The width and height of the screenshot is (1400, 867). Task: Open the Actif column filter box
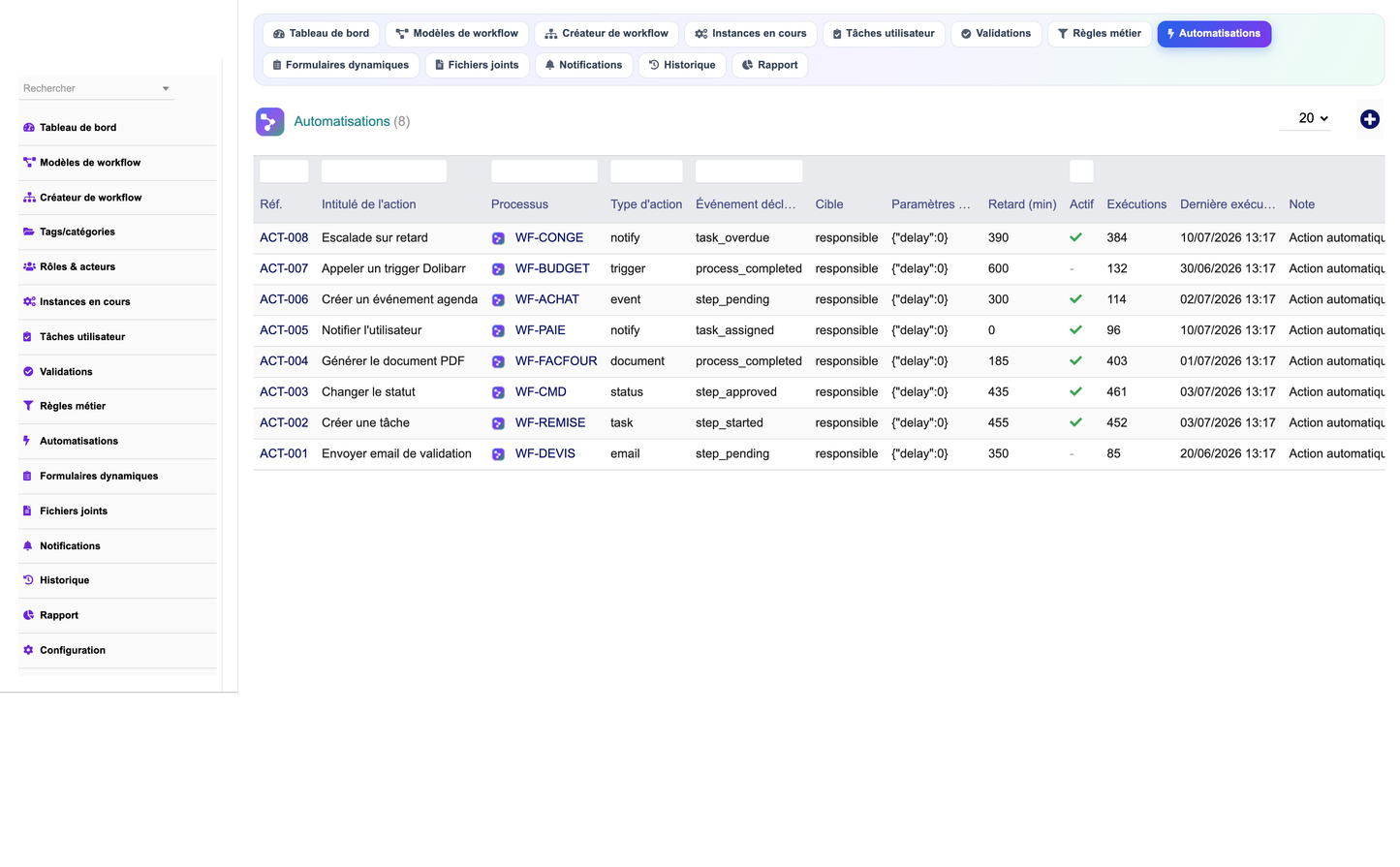pyautogui.click(x=1081, y=171)
